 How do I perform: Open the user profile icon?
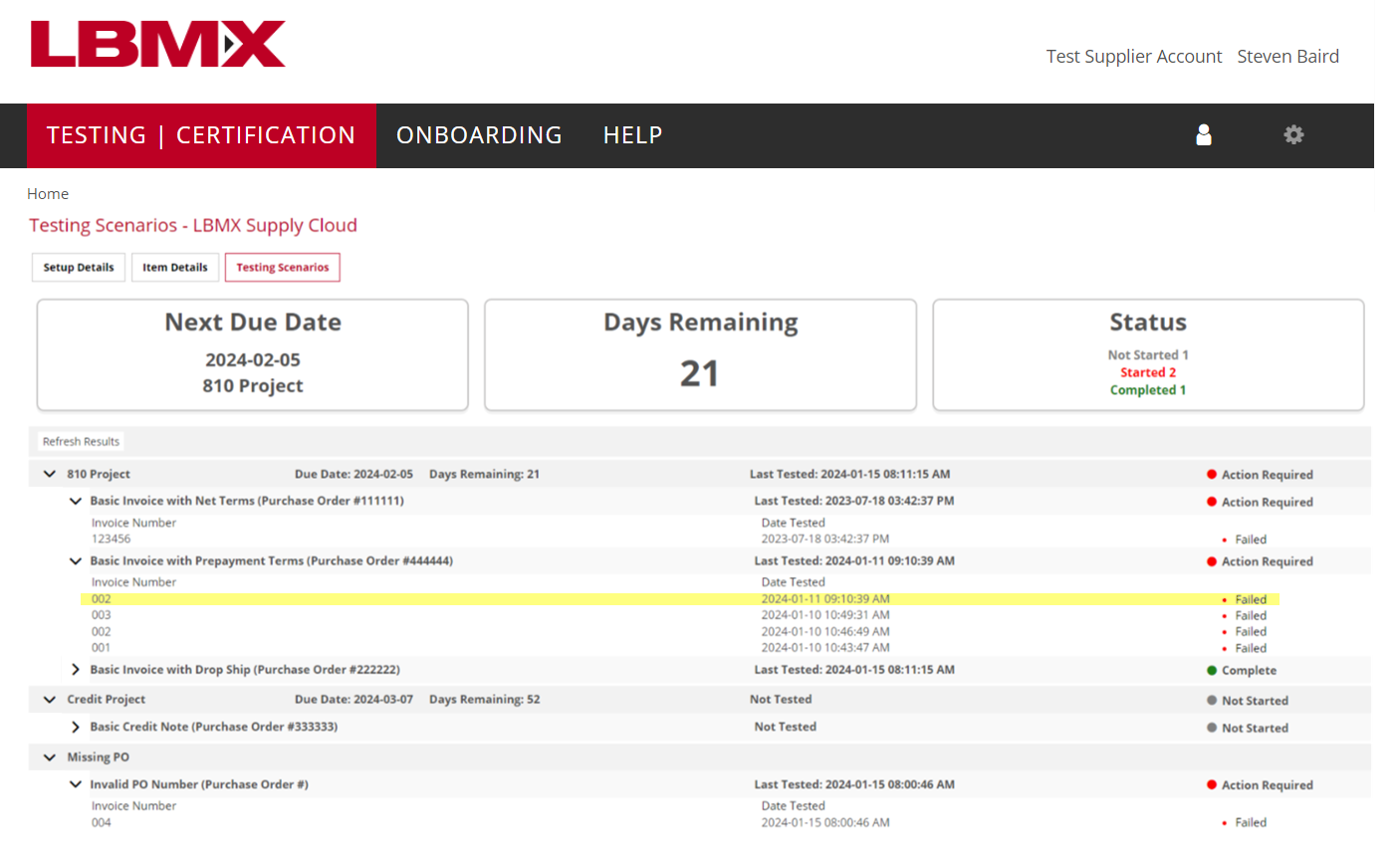click(1203, 134)
